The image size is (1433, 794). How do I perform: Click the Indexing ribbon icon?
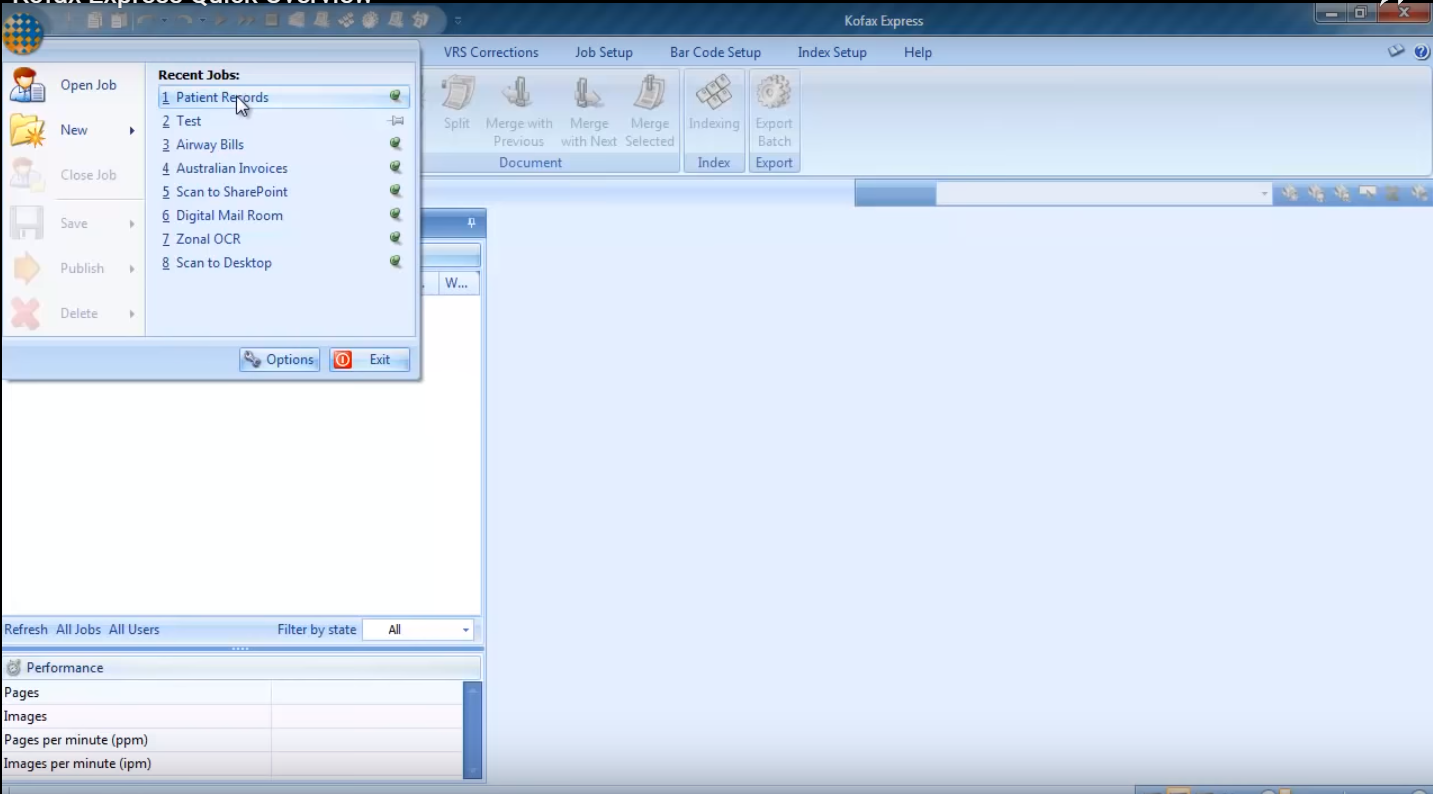713,95
